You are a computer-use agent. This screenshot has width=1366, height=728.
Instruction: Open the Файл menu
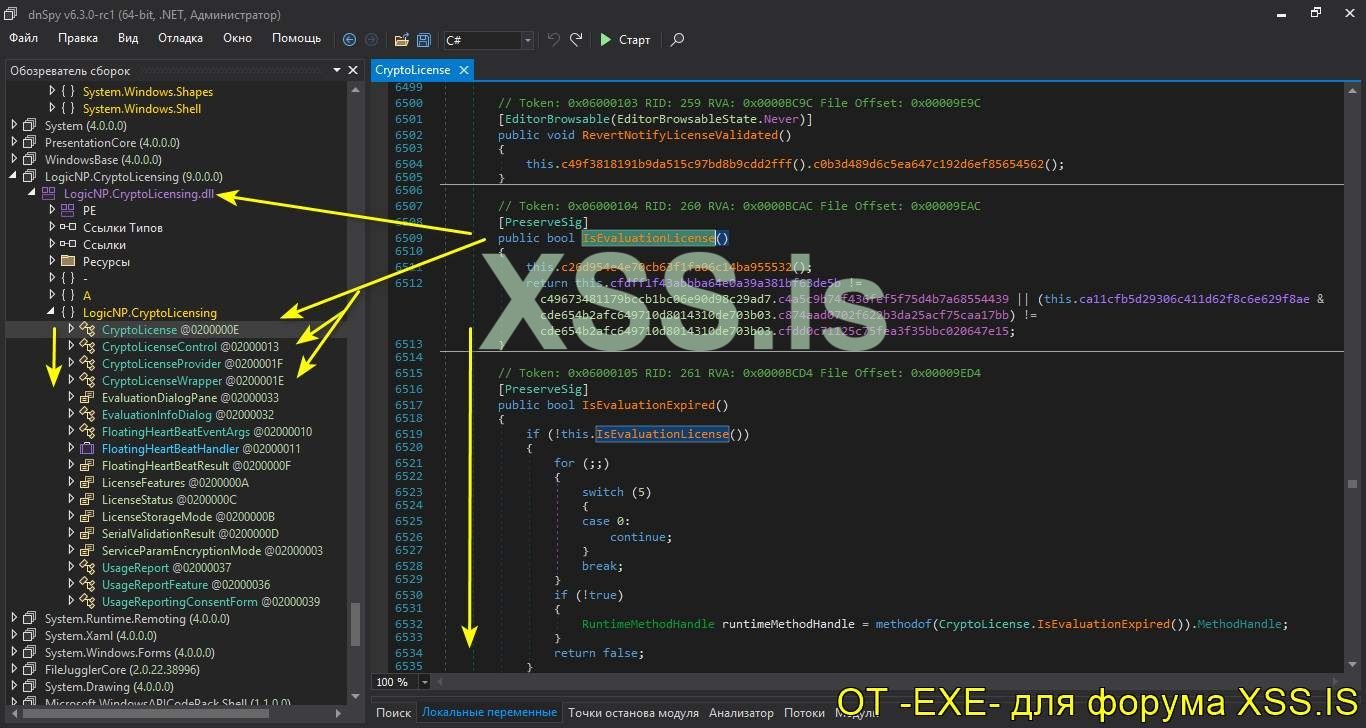click(x=24, y=38)
